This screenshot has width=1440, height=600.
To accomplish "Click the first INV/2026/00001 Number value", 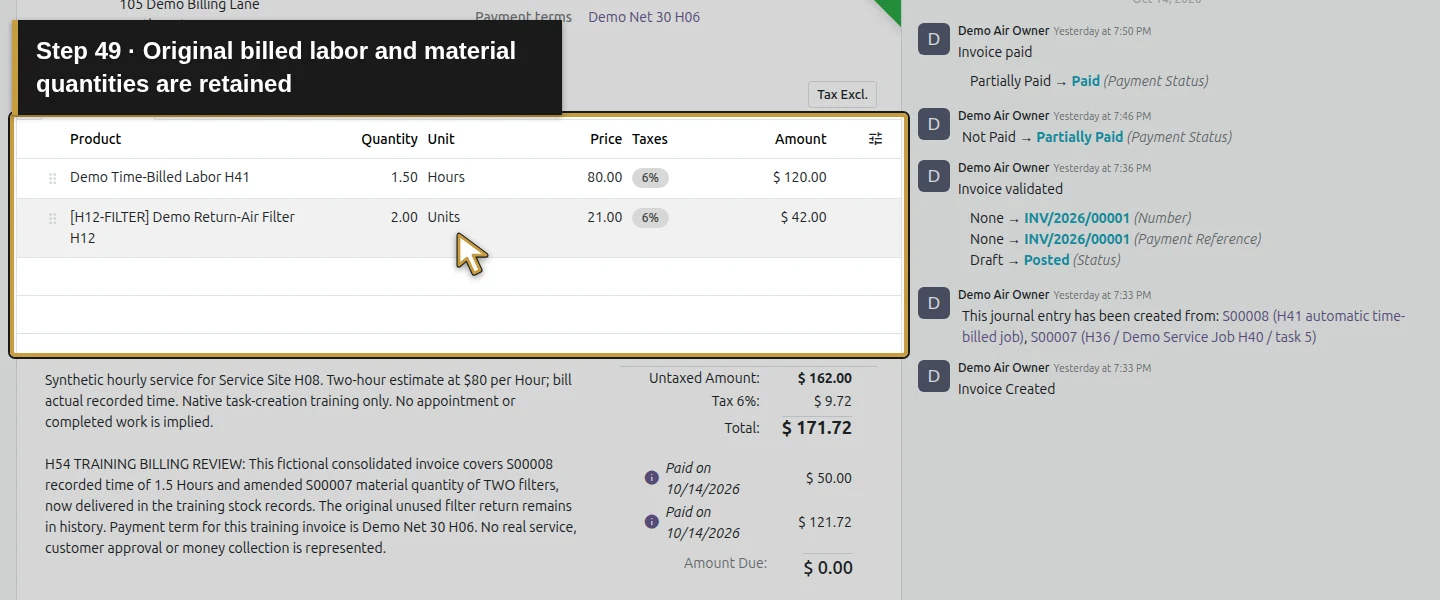I will pos(1077,218).
